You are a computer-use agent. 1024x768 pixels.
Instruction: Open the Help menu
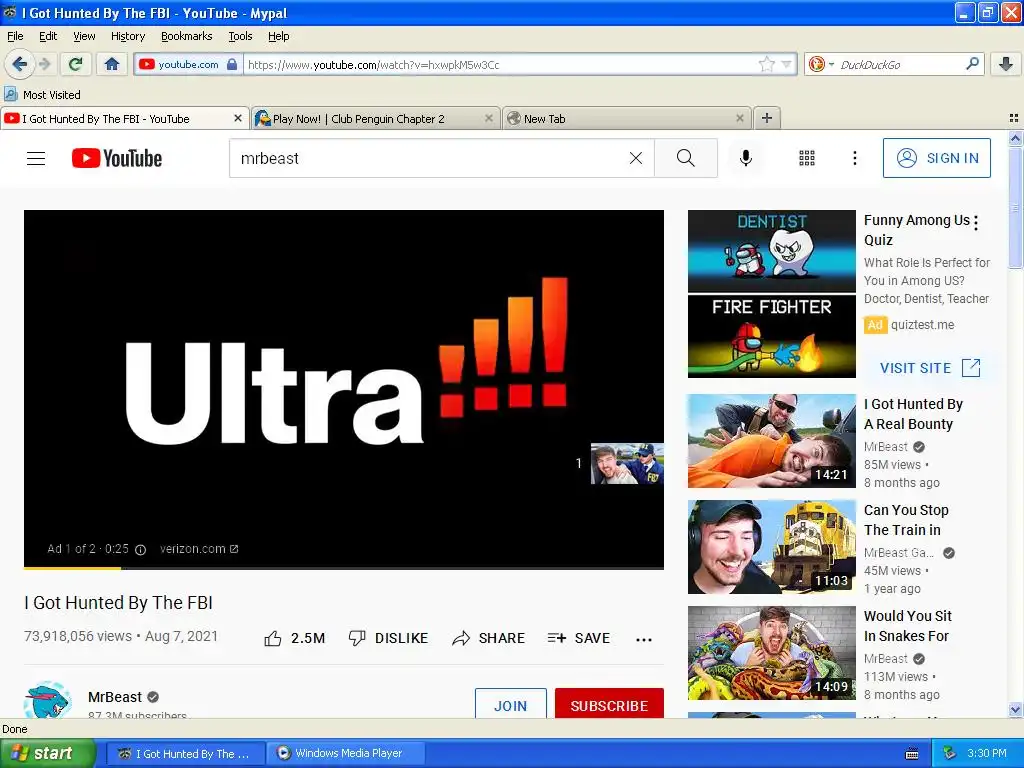(279, 36)
